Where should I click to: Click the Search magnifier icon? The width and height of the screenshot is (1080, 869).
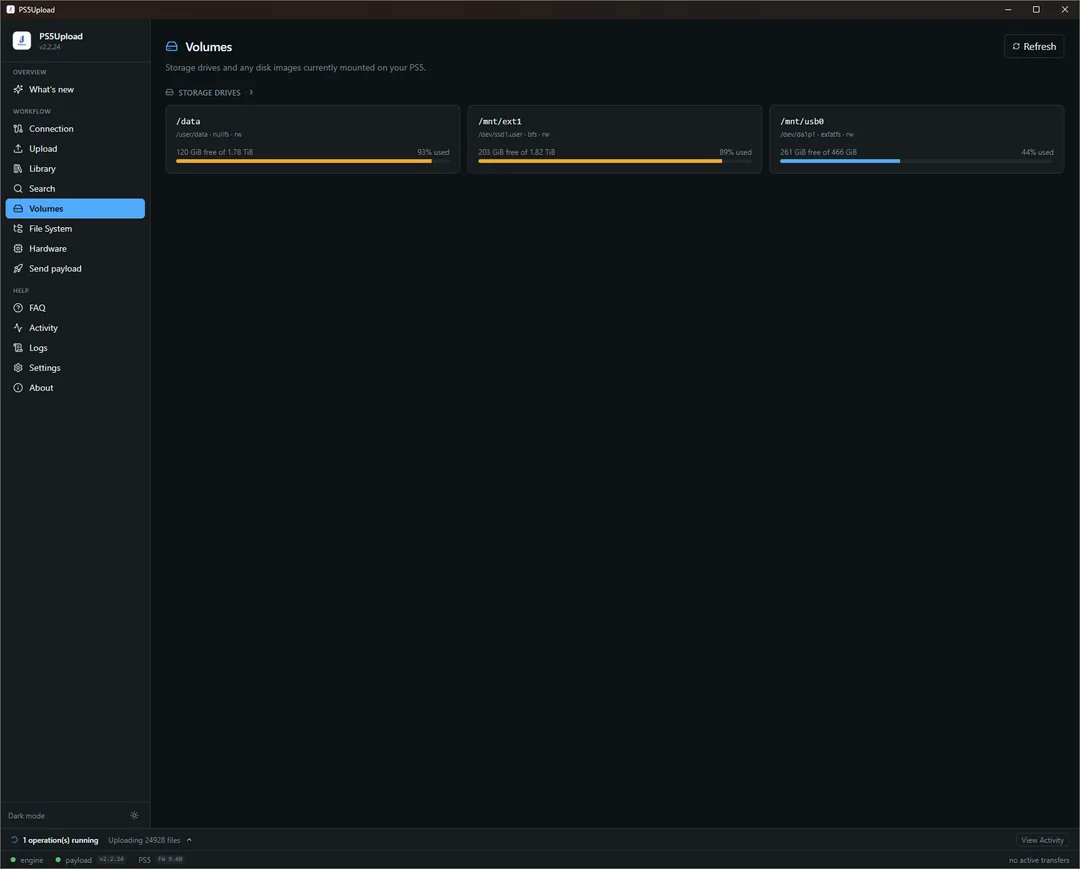pos(18,189)
